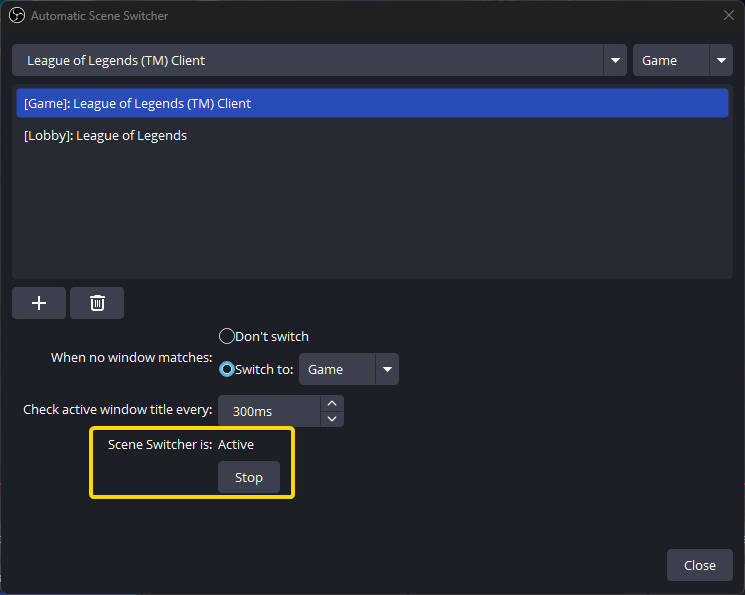This screenshot has width=745, height=595.
Task: Add a new window rule with the plus button
Action: click(39, 303)
